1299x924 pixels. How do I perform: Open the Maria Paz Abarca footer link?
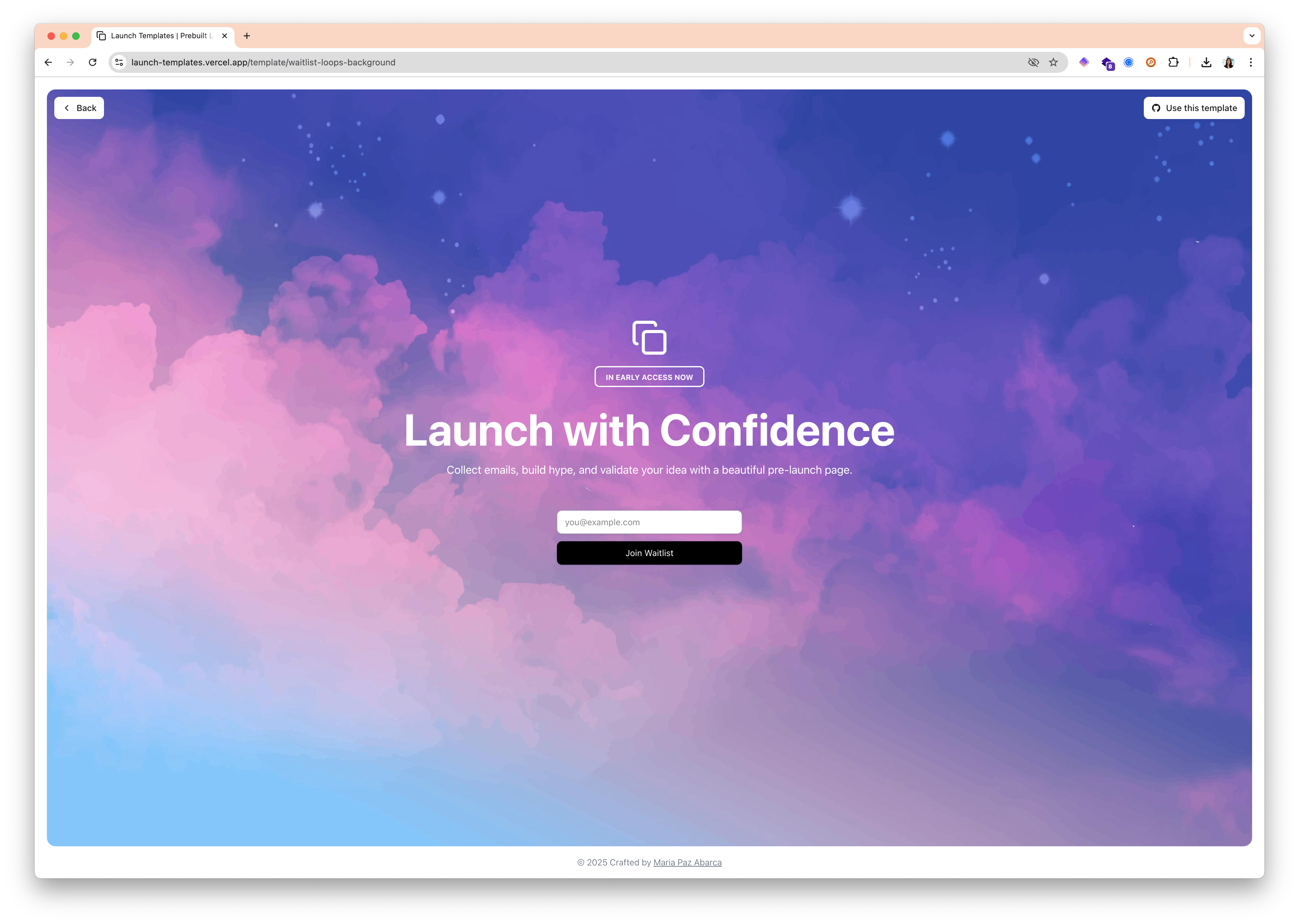[687, 863]
